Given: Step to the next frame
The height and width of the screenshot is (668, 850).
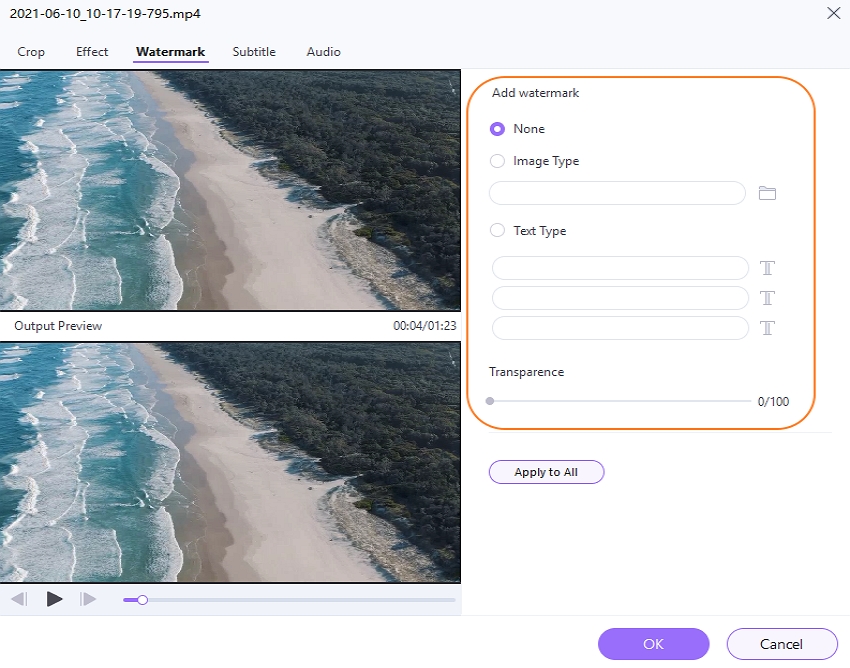Looking at the screenshot, I should [x=88, y=599].
